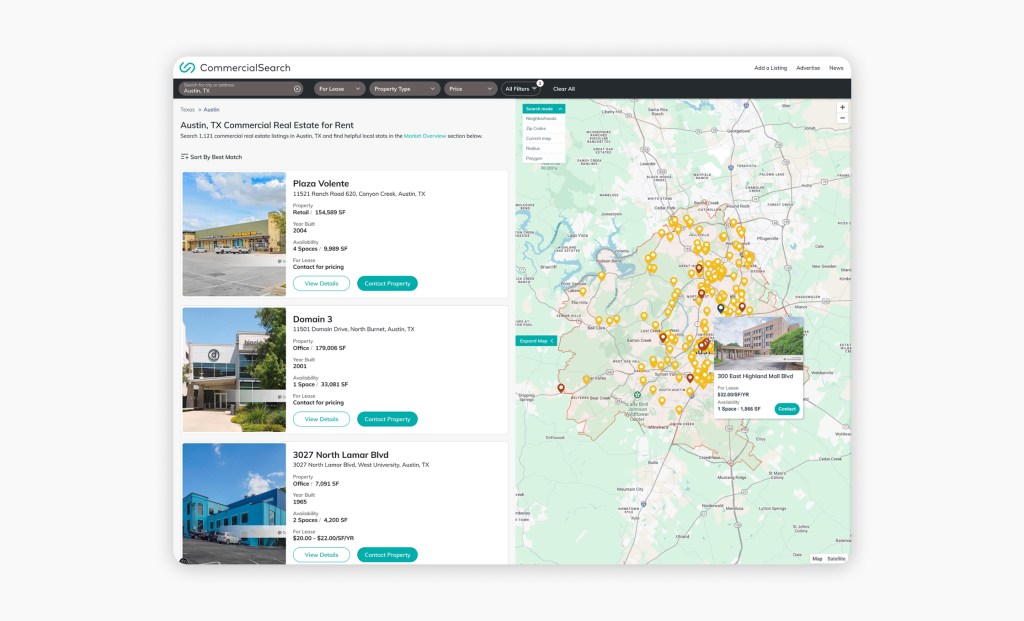1024x621 pixels.
Task: Switch to Satellite view
Action: pos(836,559)
